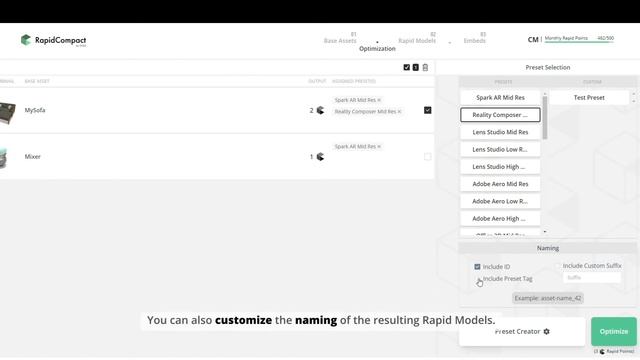Remove Spark AR Mid Res tag from Mixer

tap(379, 147)
